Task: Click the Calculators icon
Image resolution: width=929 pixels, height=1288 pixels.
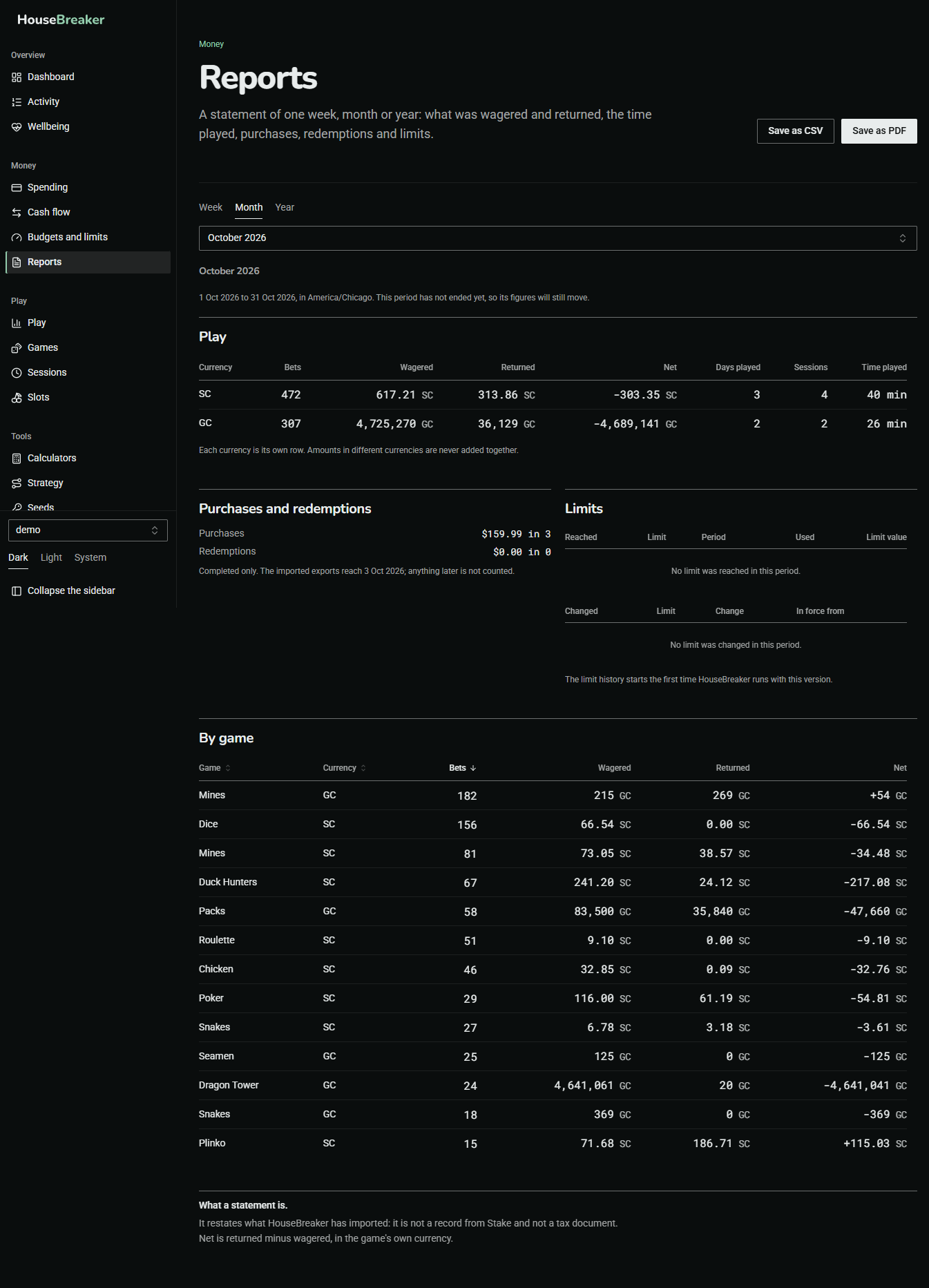Action: point(17,459)
